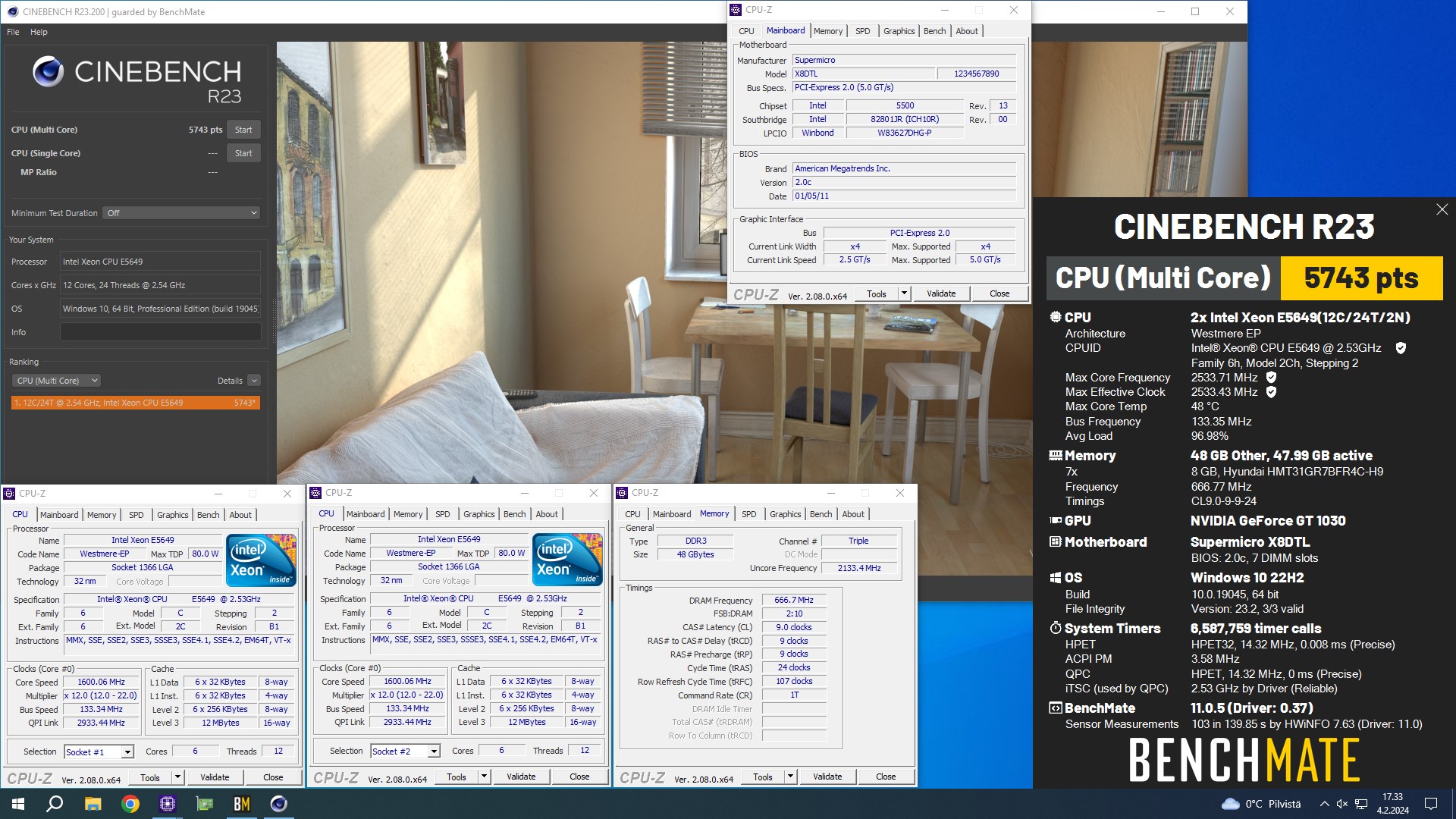Click Max Effective Clock verified shield
The height and width of the screenshot is (819, 1456).
coord(1271,392)
